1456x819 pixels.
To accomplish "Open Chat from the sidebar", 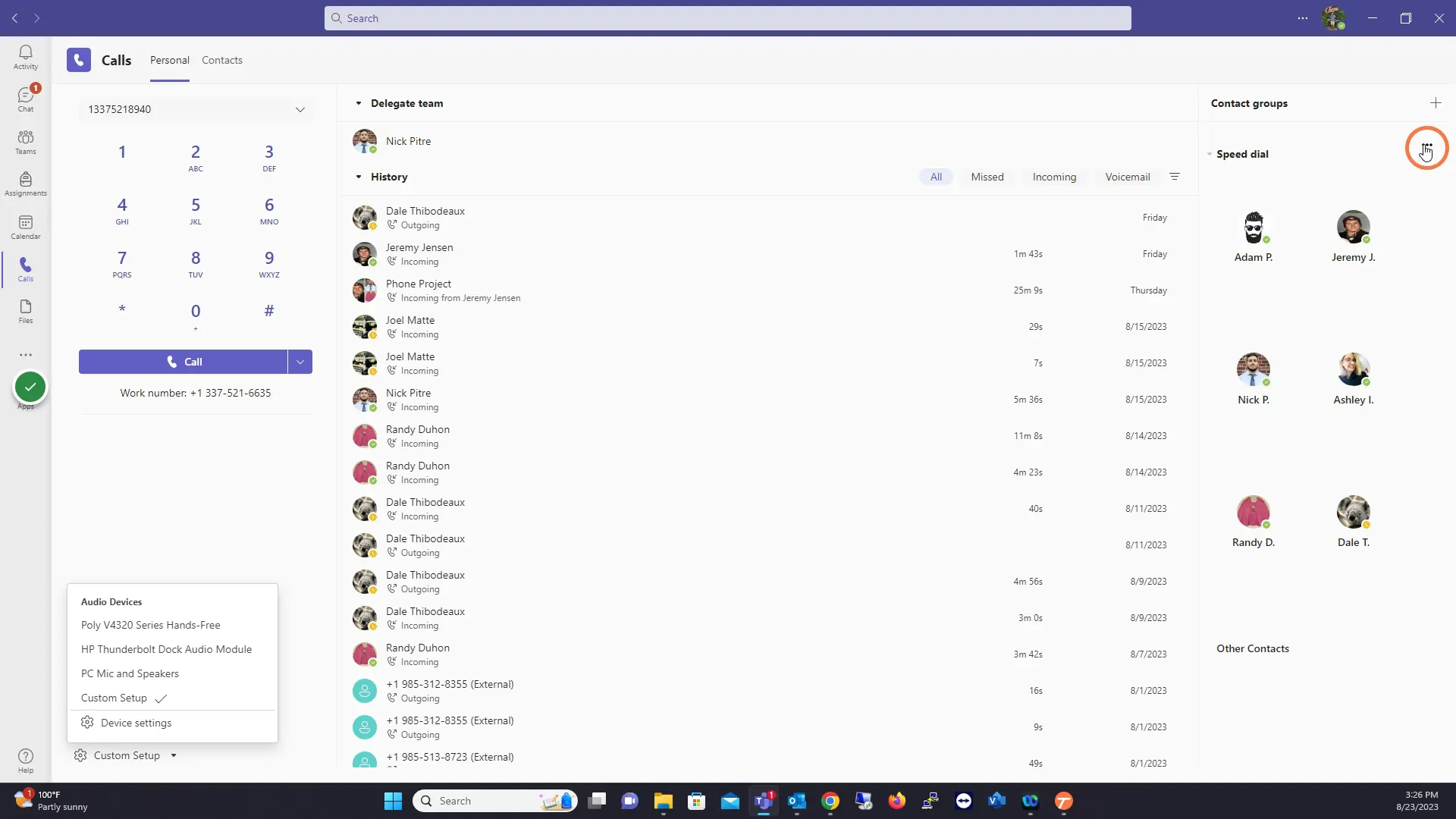I will [25, 99].
